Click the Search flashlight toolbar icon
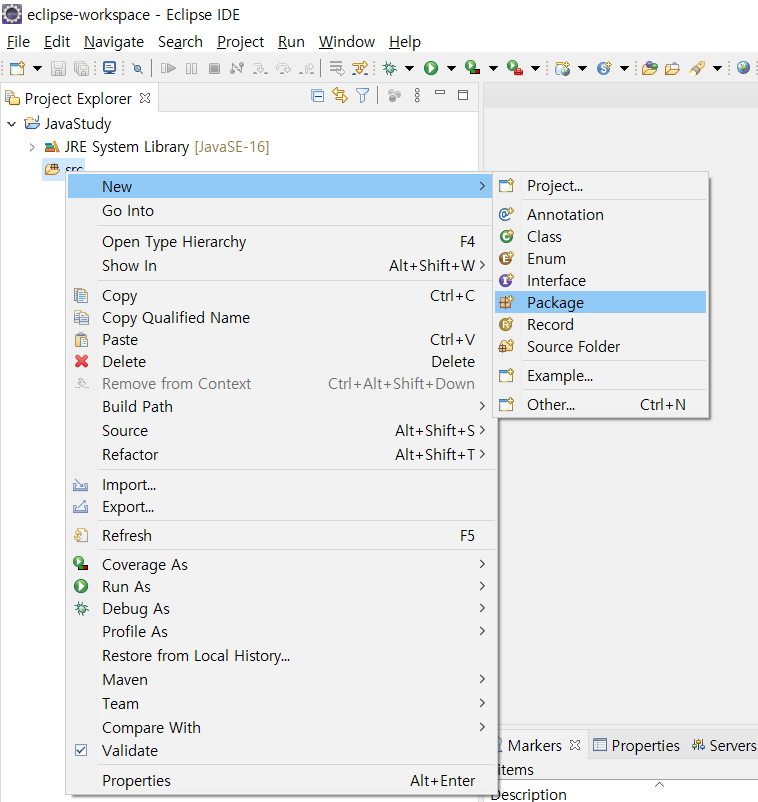Viewport: 758px width, 802px height. [697, 68]
